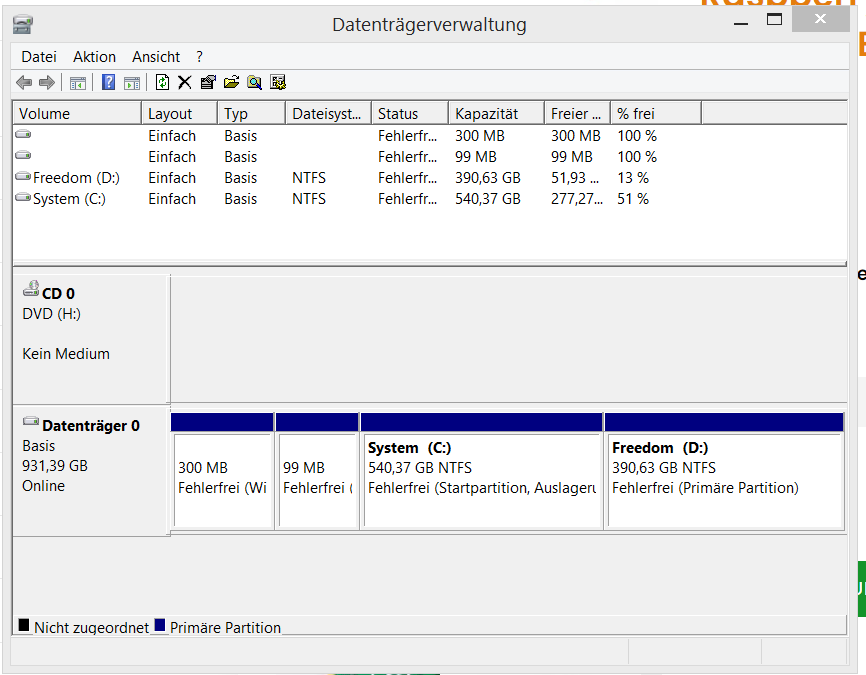
Task: Sort by the Status column header
Action: click(410, 113)
